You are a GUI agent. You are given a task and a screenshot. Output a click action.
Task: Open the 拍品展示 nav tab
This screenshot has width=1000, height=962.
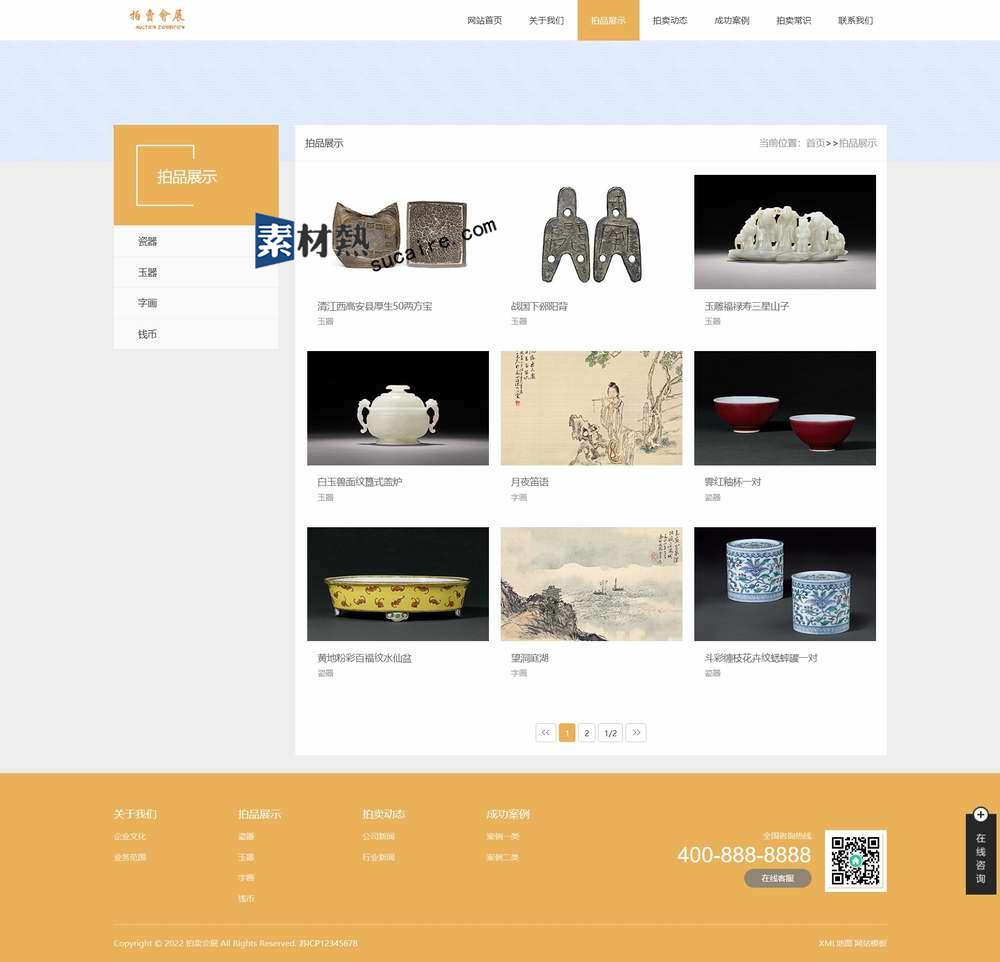coord(608,21)
